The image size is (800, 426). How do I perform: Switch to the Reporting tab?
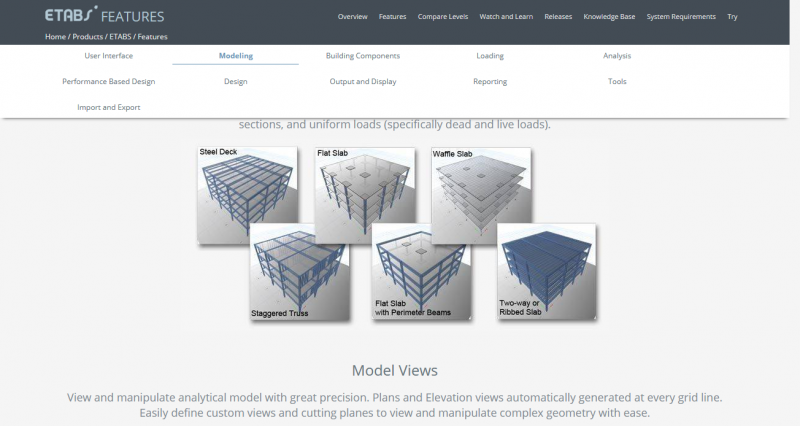coord(490,81)
